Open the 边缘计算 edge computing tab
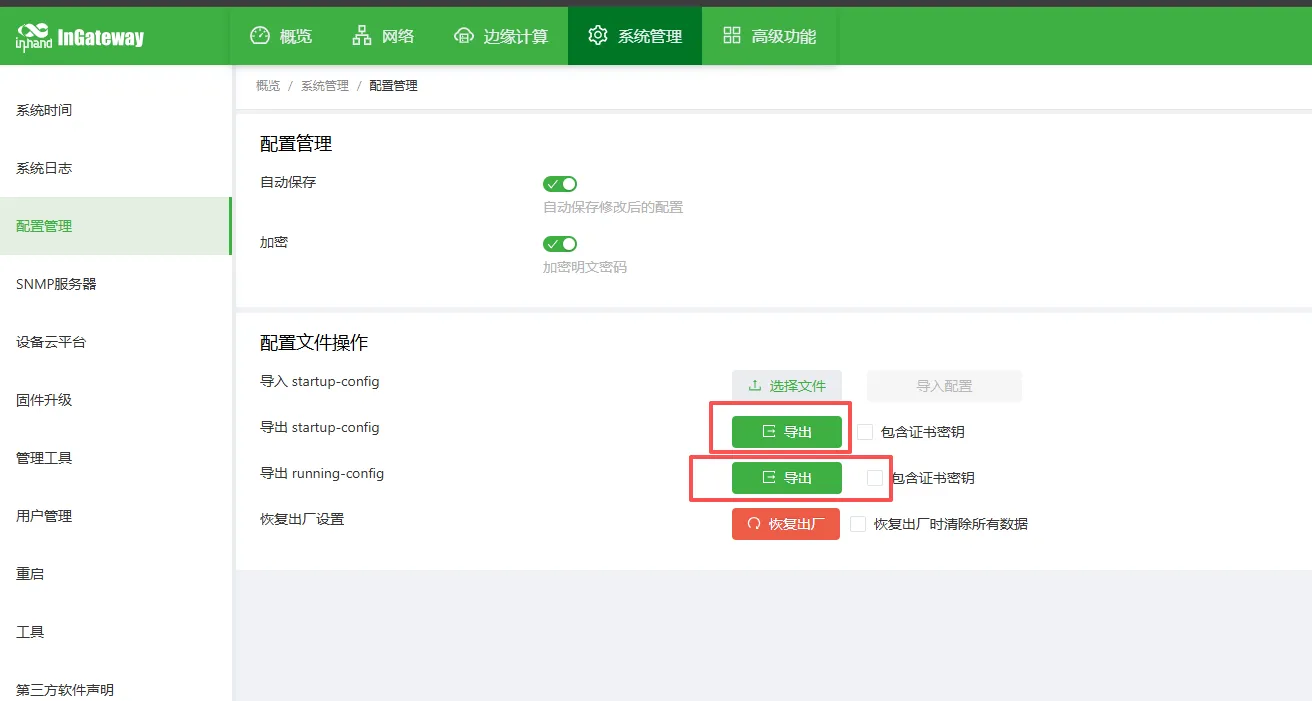The width and height of the screenshot is (1312, 701). [501, 36]
